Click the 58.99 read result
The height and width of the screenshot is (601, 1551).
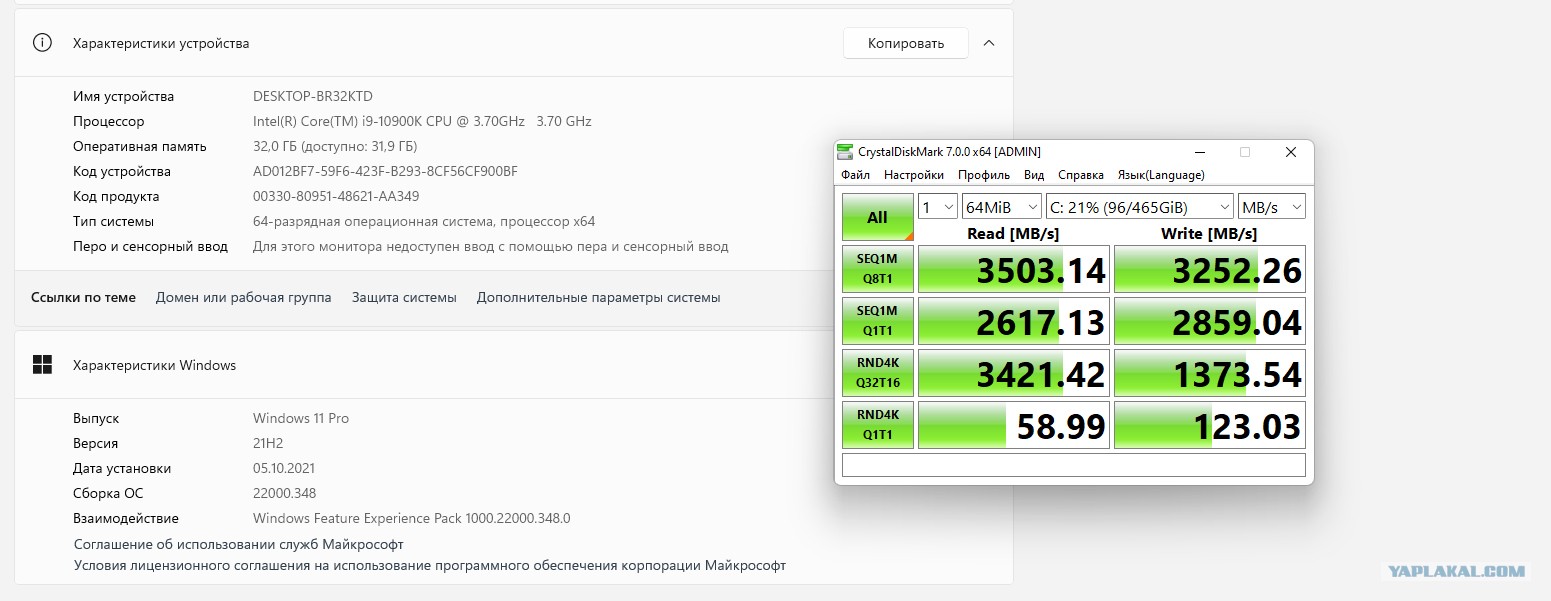[1014, 425]
